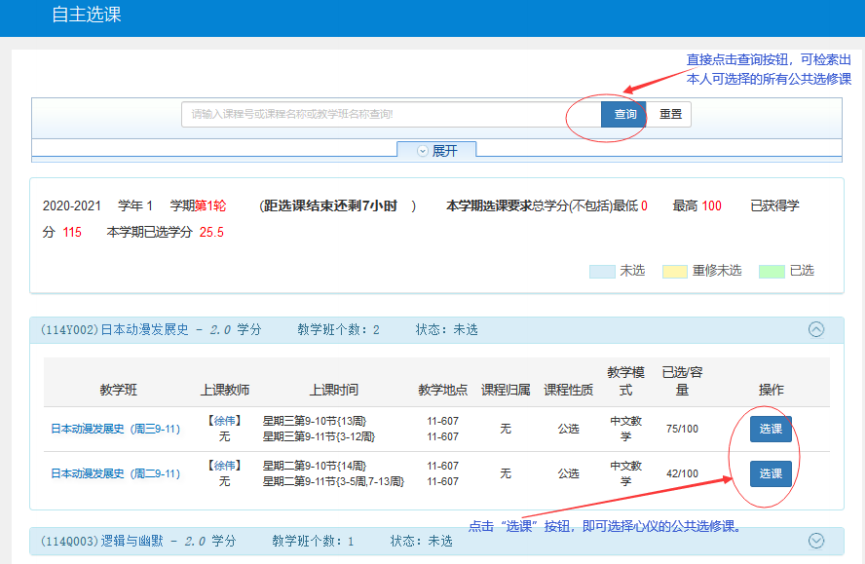Screen dimensions: 865x564
Task: Click the blue 未选 legend swatch
Action: coord(602,271)
